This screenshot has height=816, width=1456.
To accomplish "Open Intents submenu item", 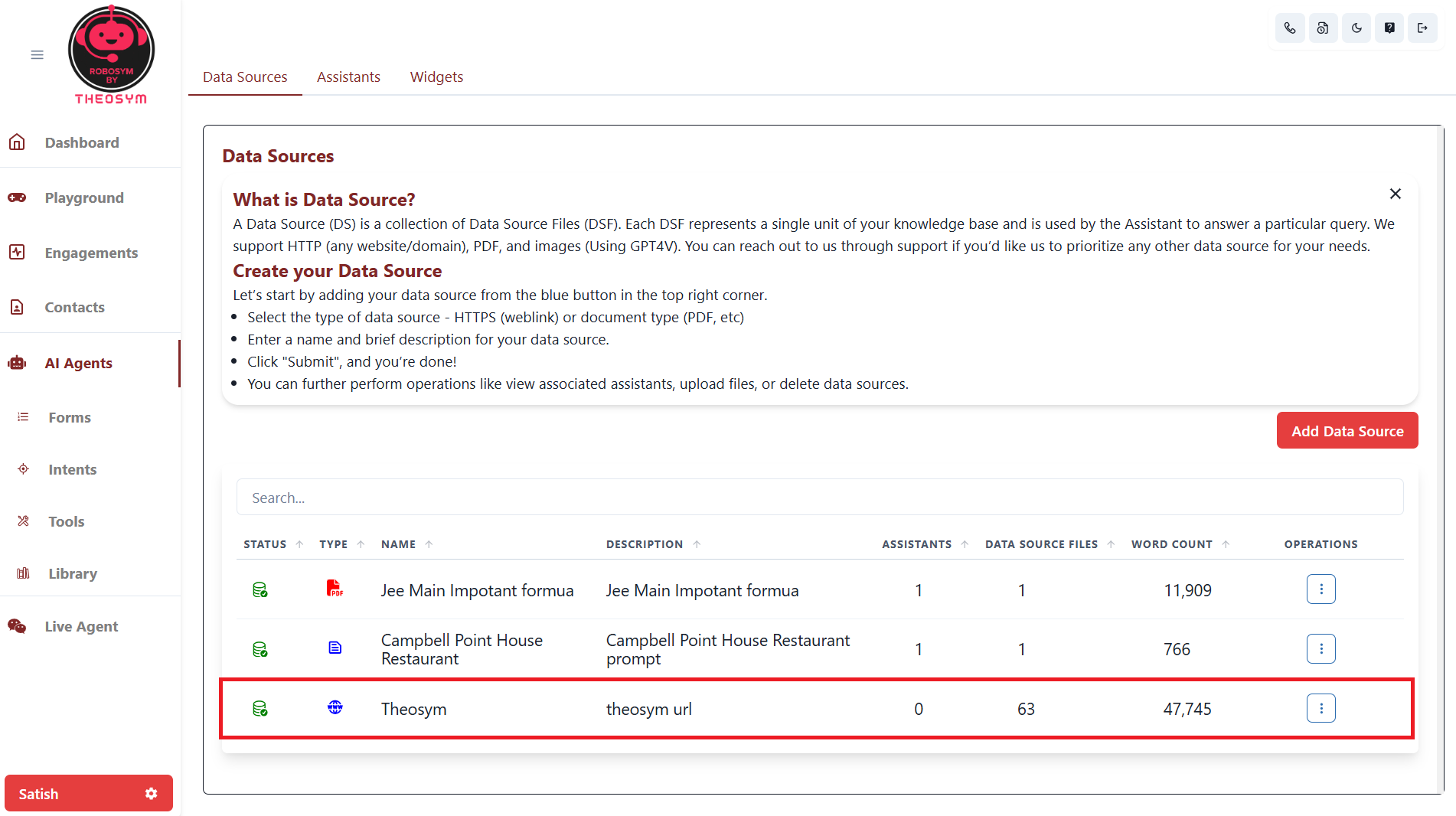I will tap(73, 469).
